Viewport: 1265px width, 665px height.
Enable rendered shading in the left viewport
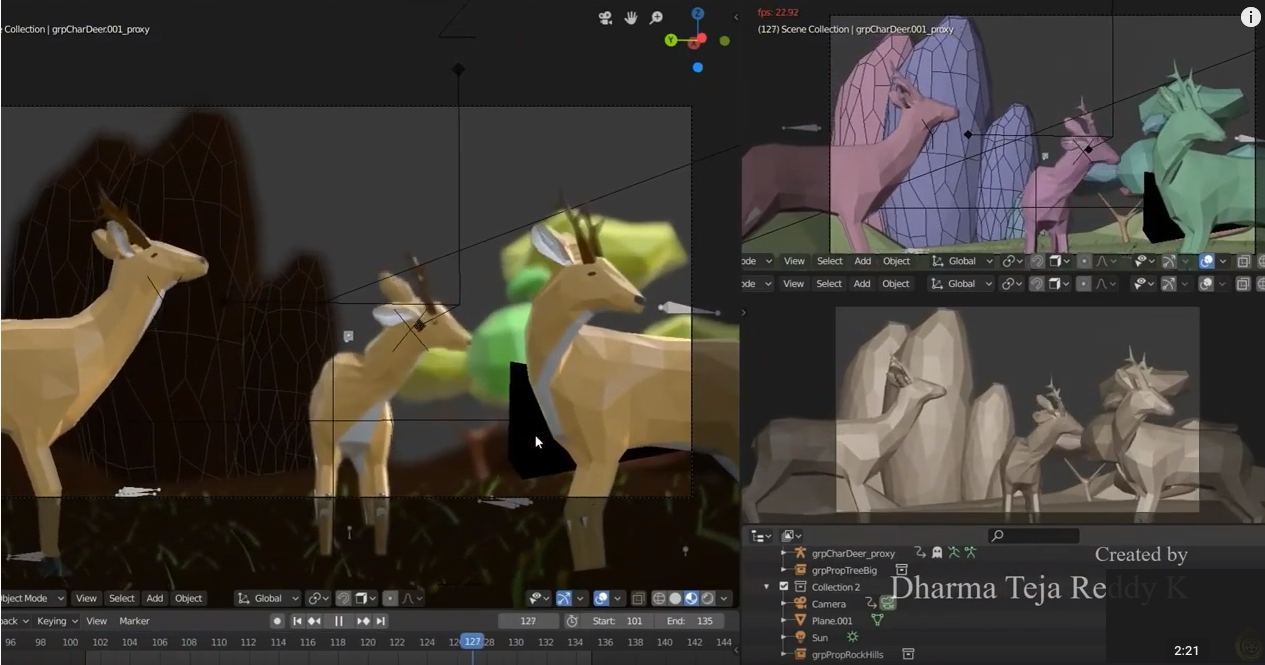point(708,598)
